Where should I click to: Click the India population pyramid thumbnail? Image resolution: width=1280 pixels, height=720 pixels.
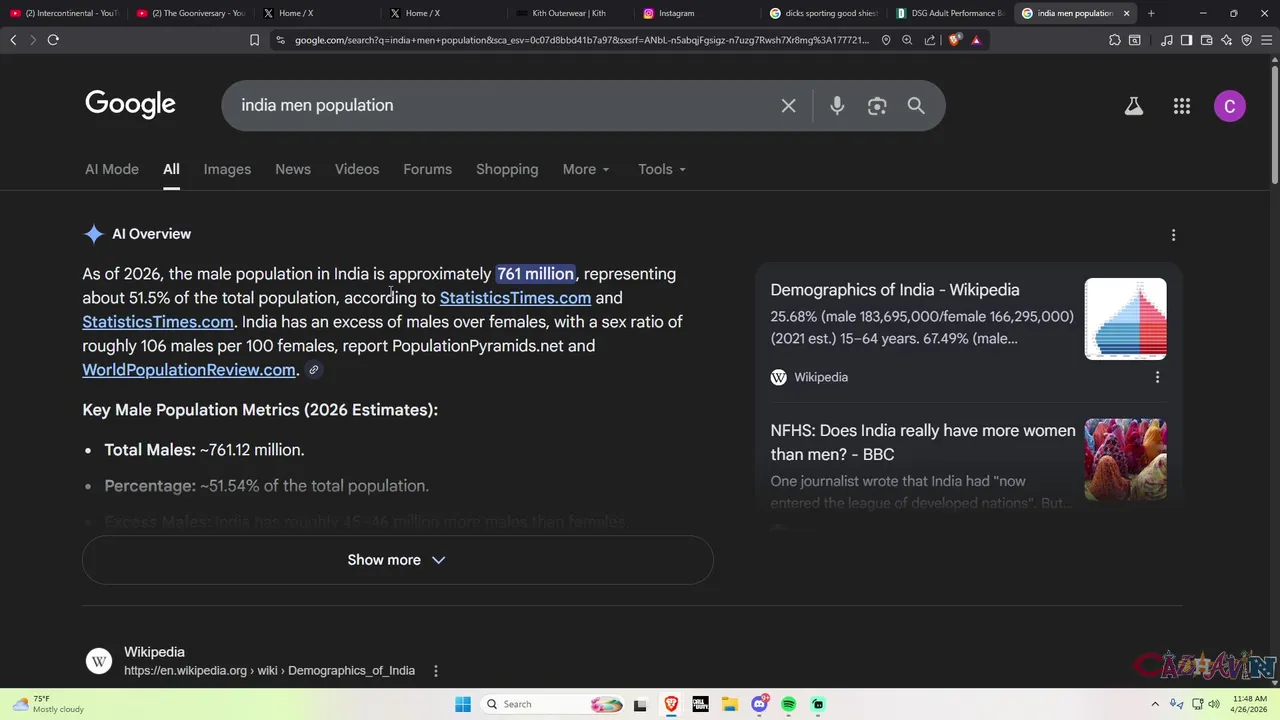(x=1125, y=319)
